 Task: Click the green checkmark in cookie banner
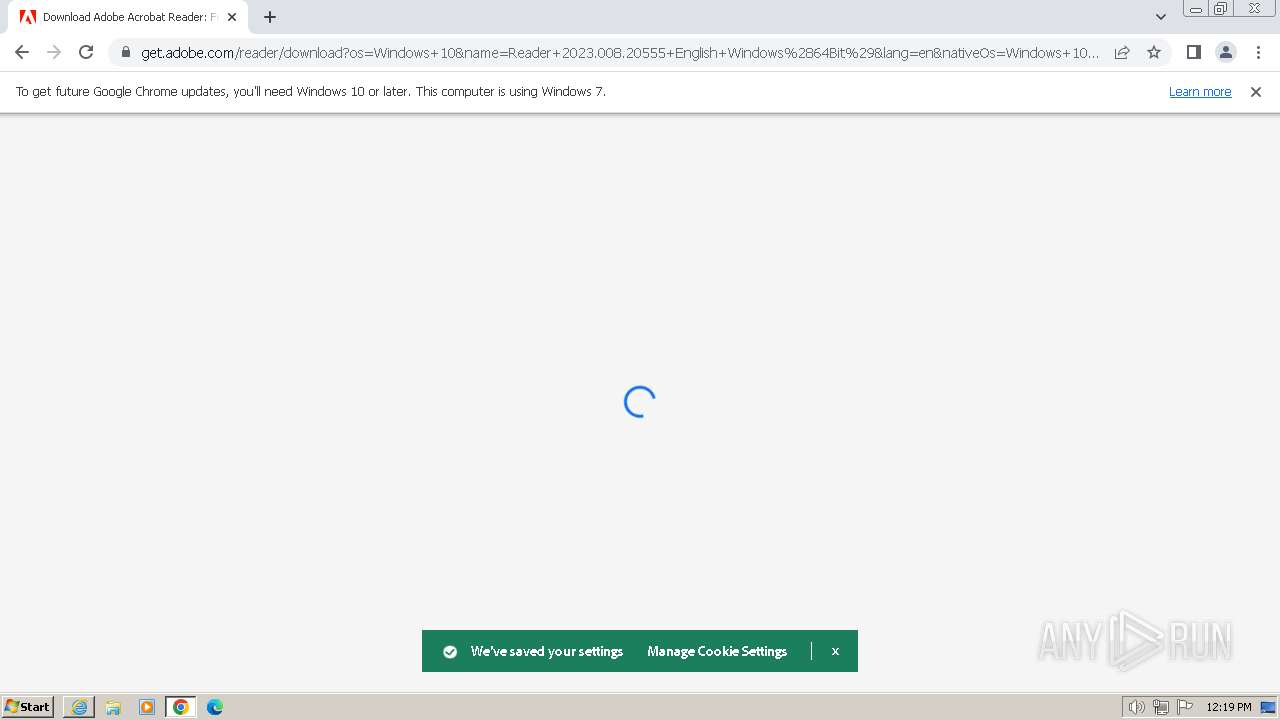(450, 652)
